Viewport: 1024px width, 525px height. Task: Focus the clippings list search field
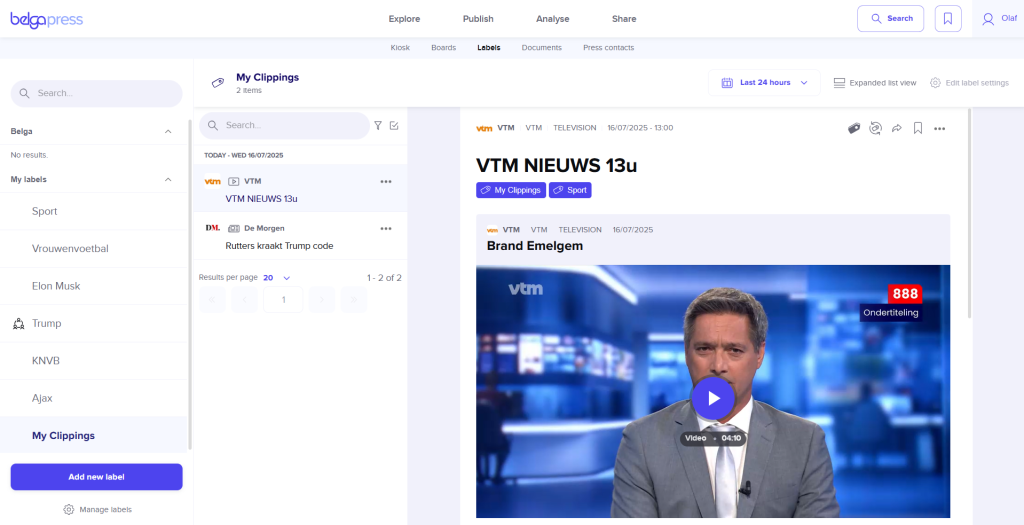click(284, 125)
